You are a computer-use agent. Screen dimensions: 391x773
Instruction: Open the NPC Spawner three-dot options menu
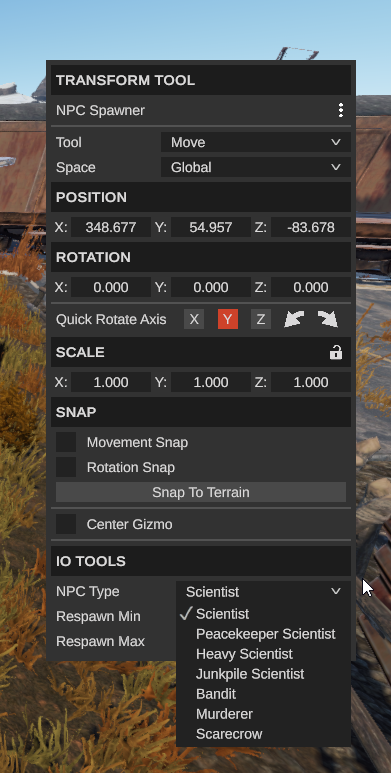pyautogui.click(x=341, y=110)
